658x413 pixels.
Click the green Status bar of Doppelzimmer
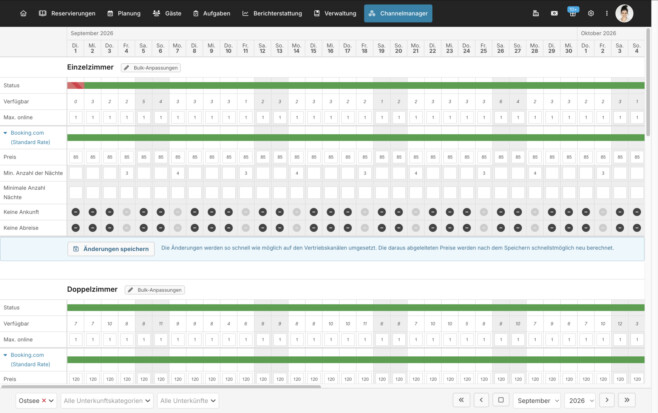356,308
